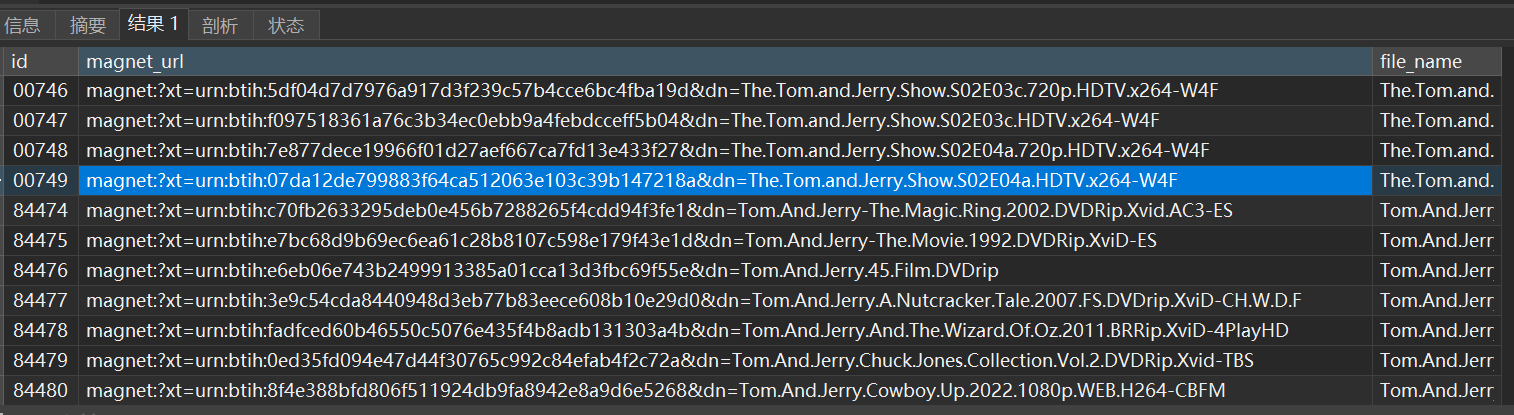Select the id cell 84478
Viewport: 1514px width, 415px height.
[x=40, y=330]
